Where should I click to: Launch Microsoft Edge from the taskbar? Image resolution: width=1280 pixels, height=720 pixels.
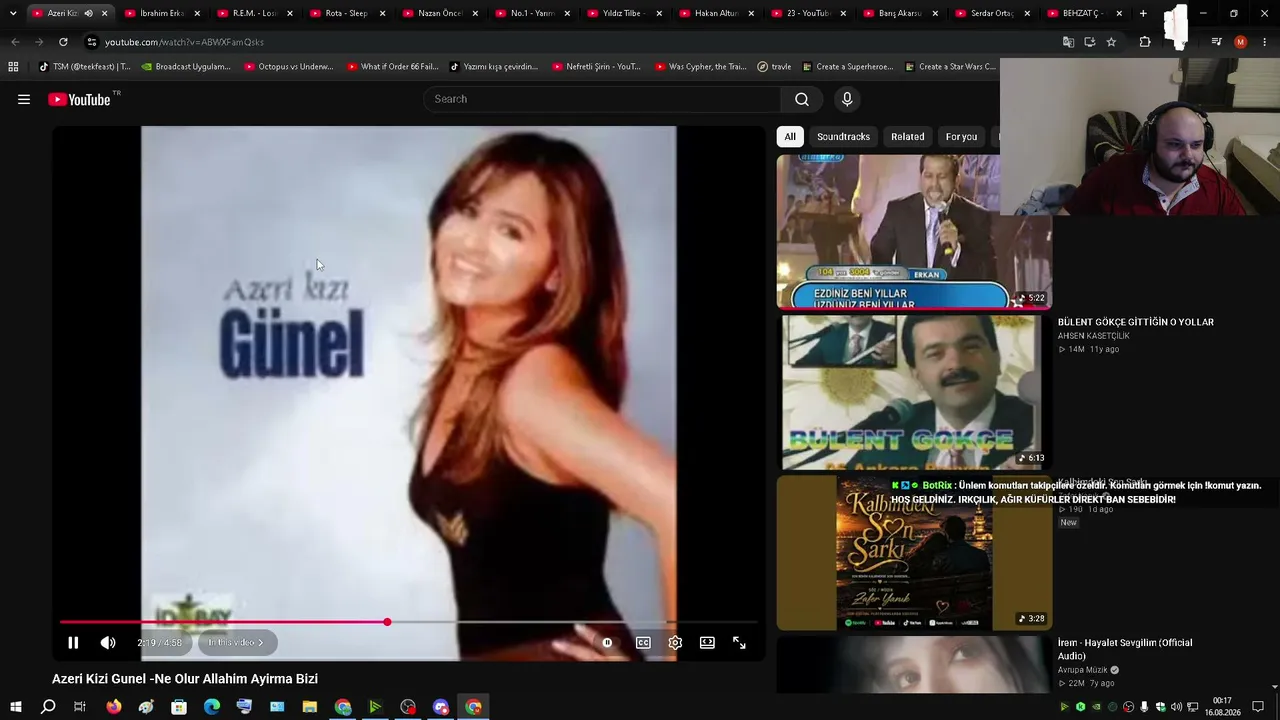212,707
